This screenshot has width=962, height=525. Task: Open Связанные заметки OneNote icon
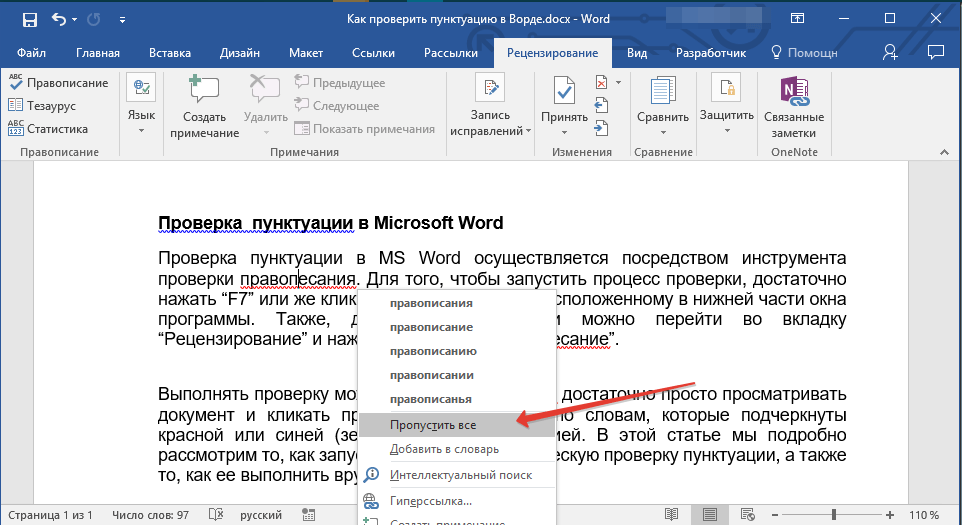point(793,91)
